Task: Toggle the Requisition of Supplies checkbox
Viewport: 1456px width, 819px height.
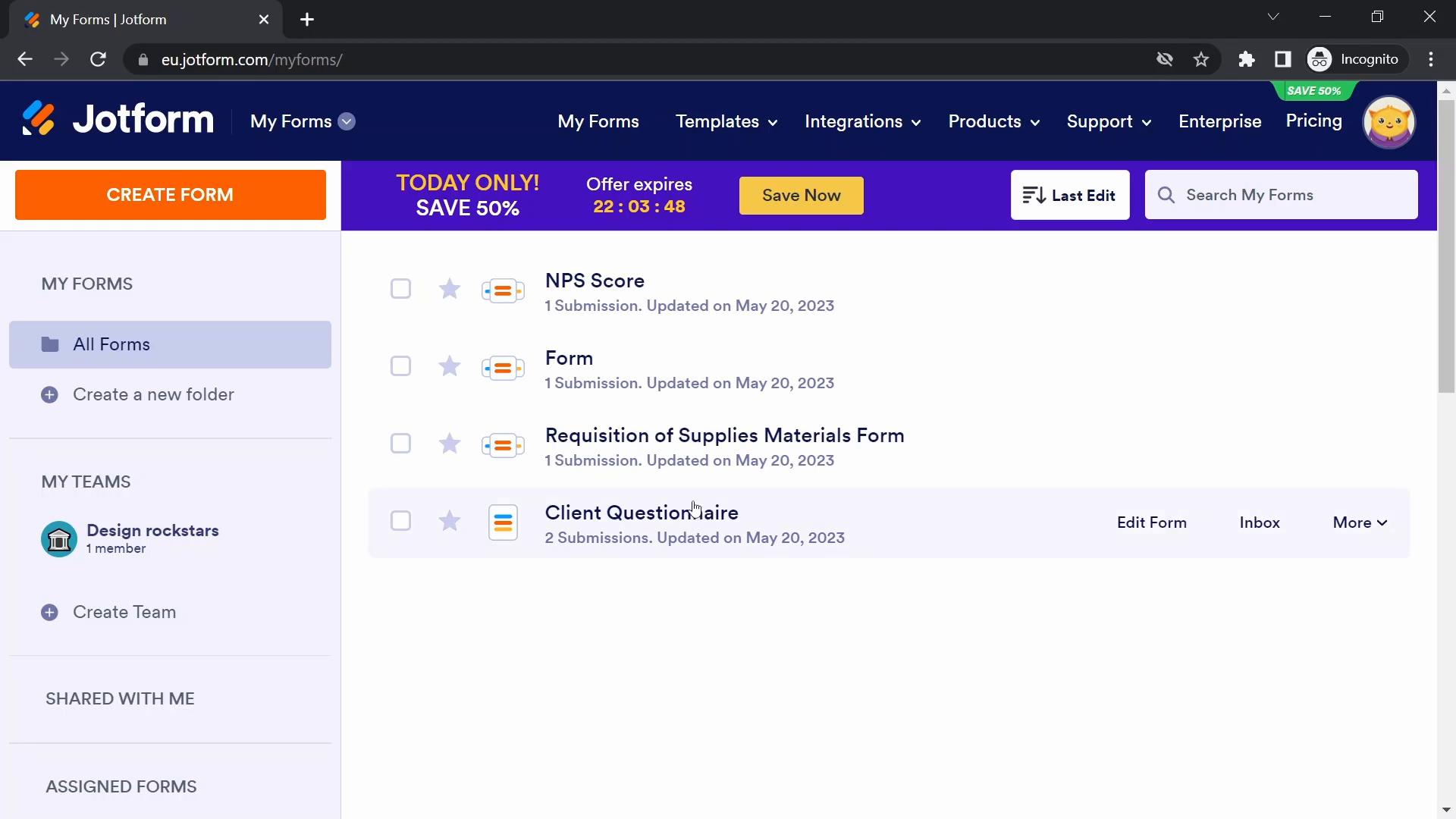Action: 401,443
